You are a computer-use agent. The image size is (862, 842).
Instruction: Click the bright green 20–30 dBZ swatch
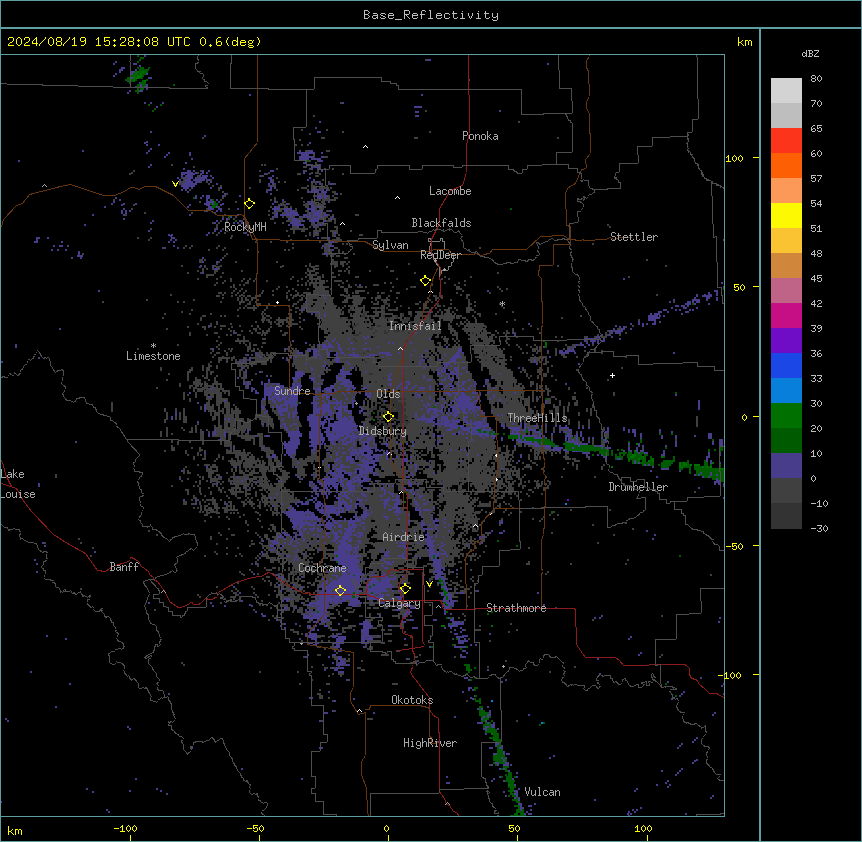point(786,416)
